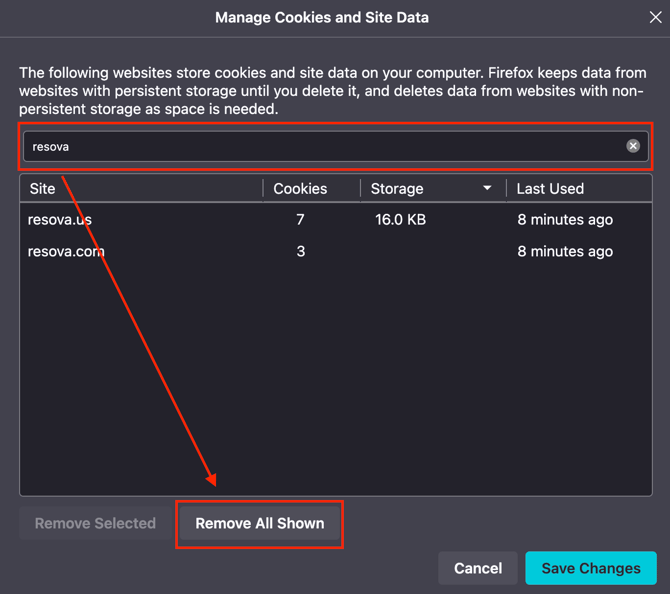
Task: Clear the search field with the X icon
Action: point(633,146)
